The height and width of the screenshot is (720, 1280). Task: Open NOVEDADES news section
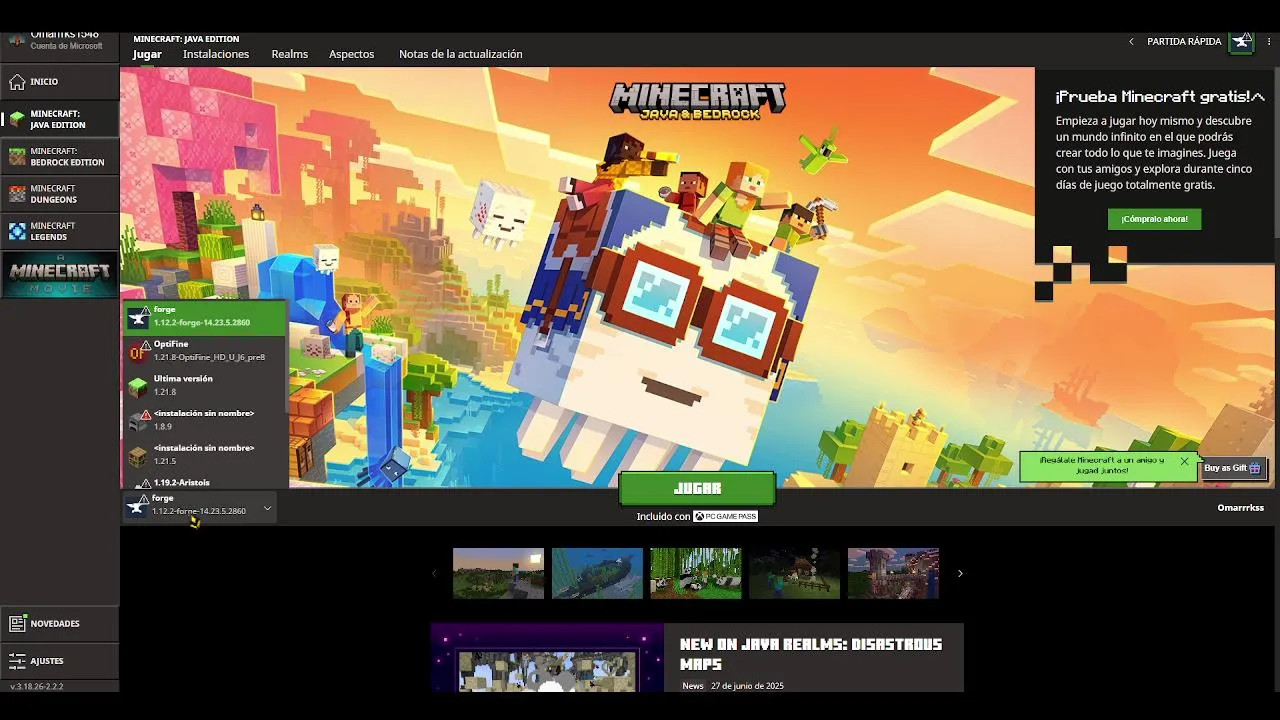(59, 623)
